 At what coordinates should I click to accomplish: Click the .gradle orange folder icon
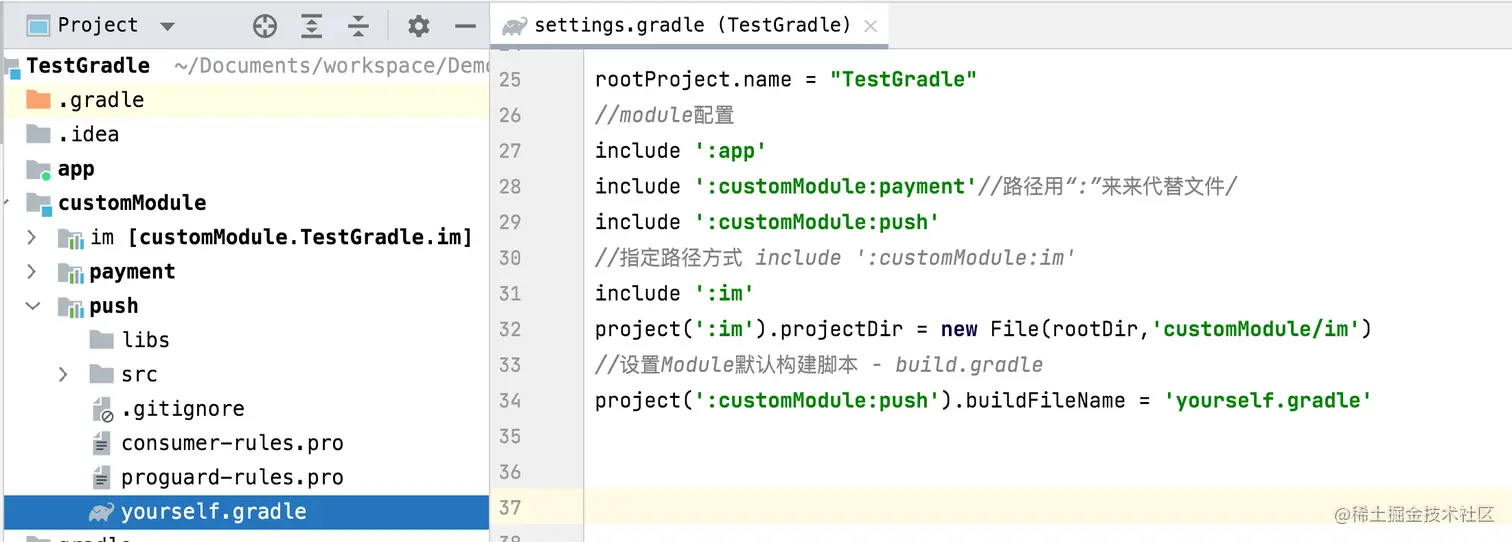pyautogui.click(x=38, y=100)
